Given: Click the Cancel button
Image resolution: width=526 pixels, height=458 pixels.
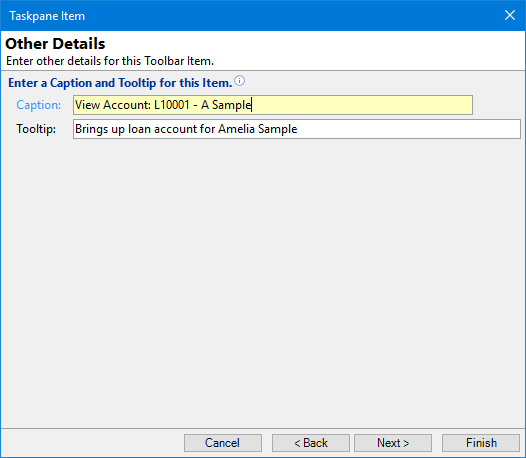Looking at the screenshot, I should [x=223, y=443].
